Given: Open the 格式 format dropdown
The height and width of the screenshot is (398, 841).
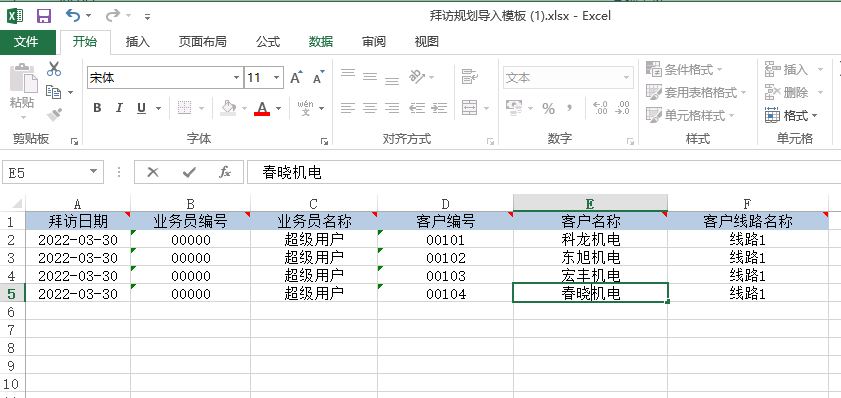Looking at the screenshot, I should (x=791, y=115).
